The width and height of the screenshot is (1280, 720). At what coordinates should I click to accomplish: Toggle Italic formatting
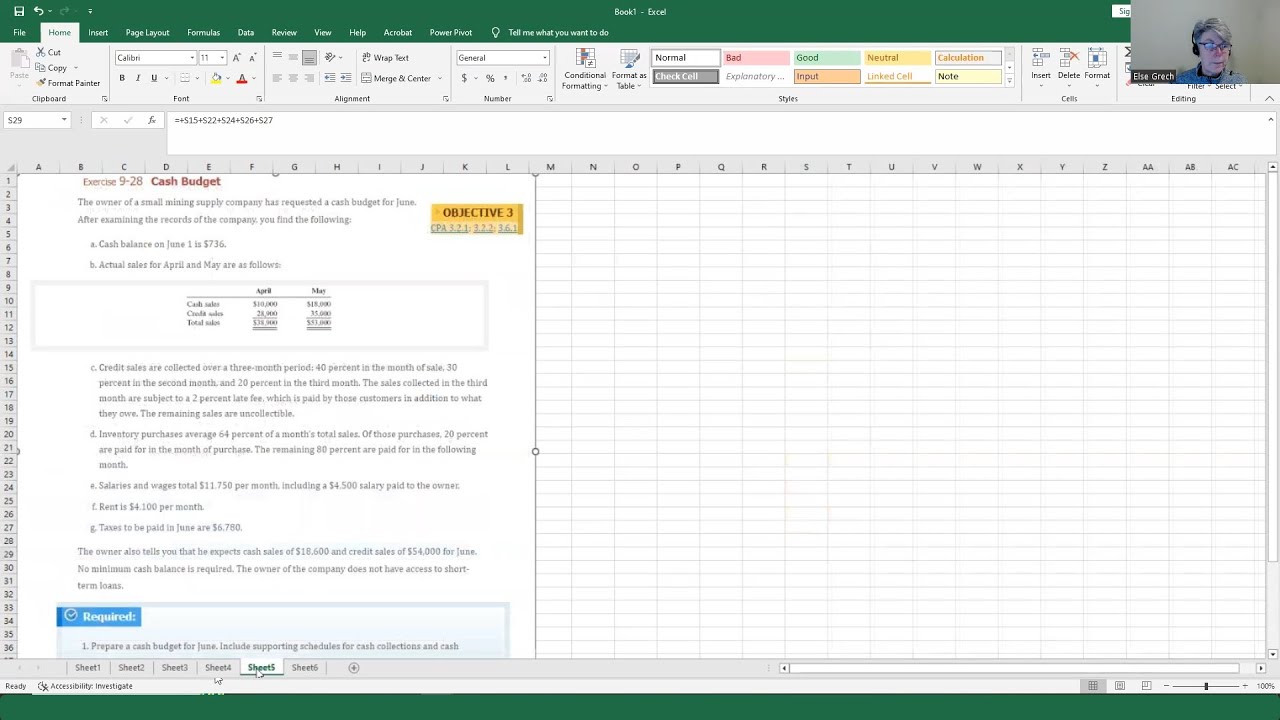tap(138, 78)
